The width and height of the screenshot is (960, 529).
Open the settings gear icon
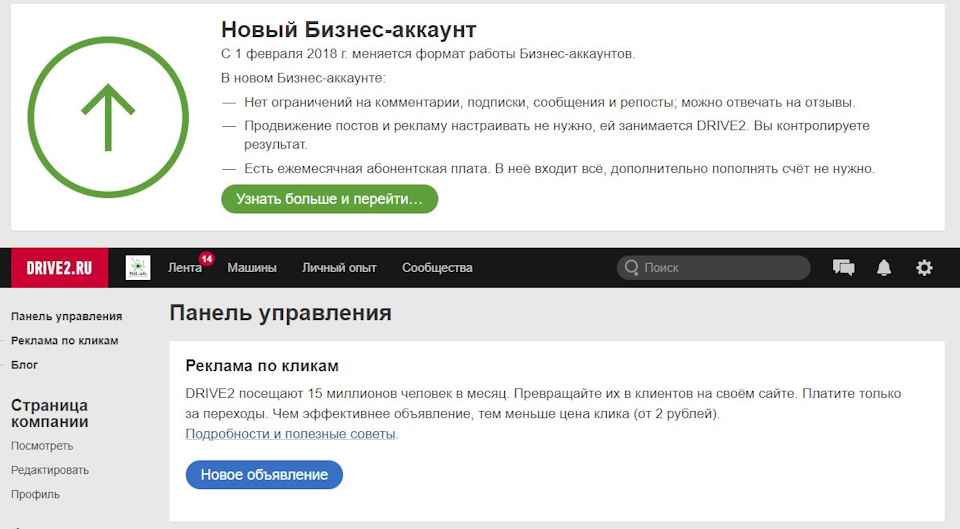click(x=924, y=268)
